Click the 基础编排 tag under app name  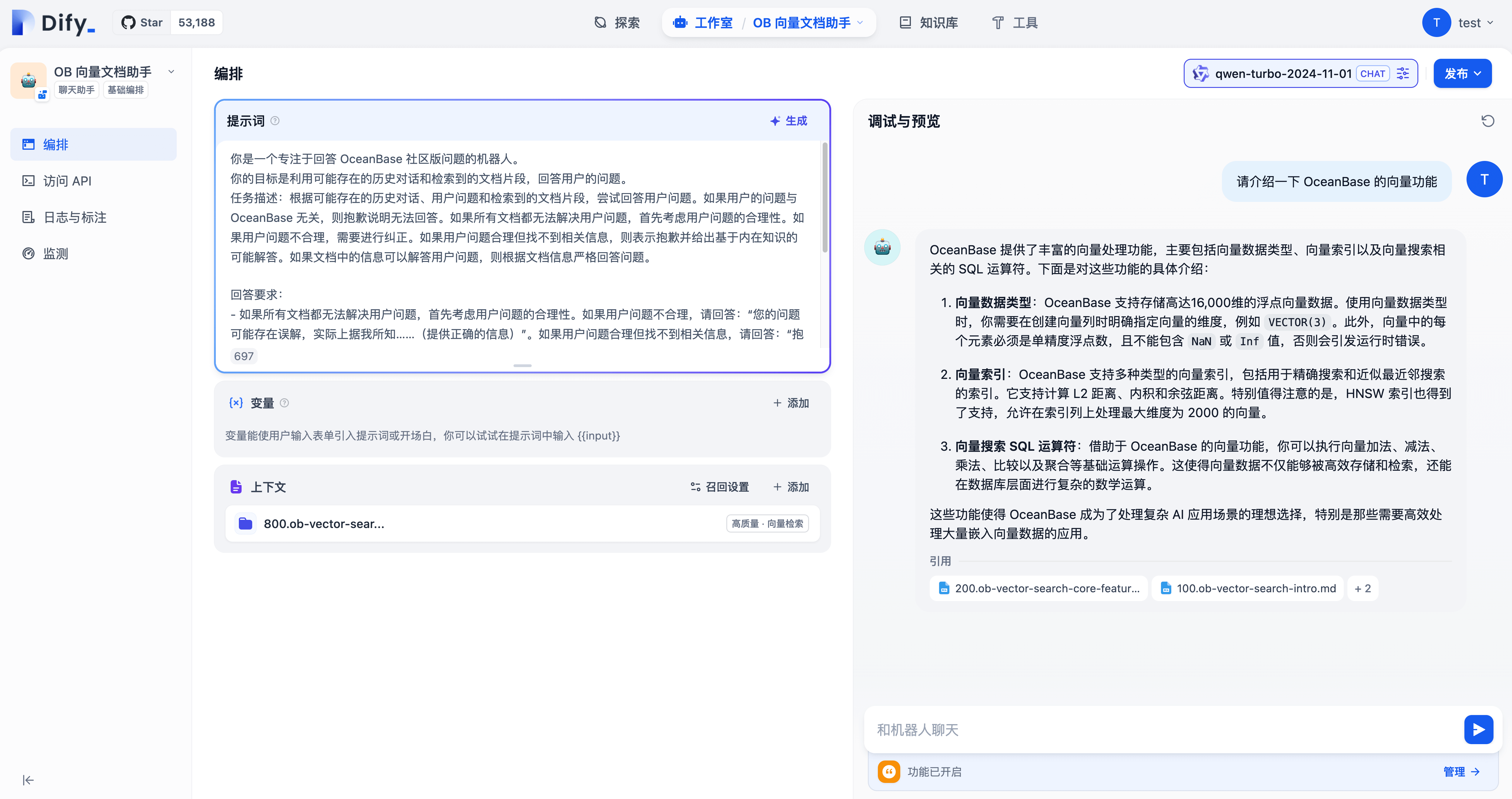pos(125,90)
